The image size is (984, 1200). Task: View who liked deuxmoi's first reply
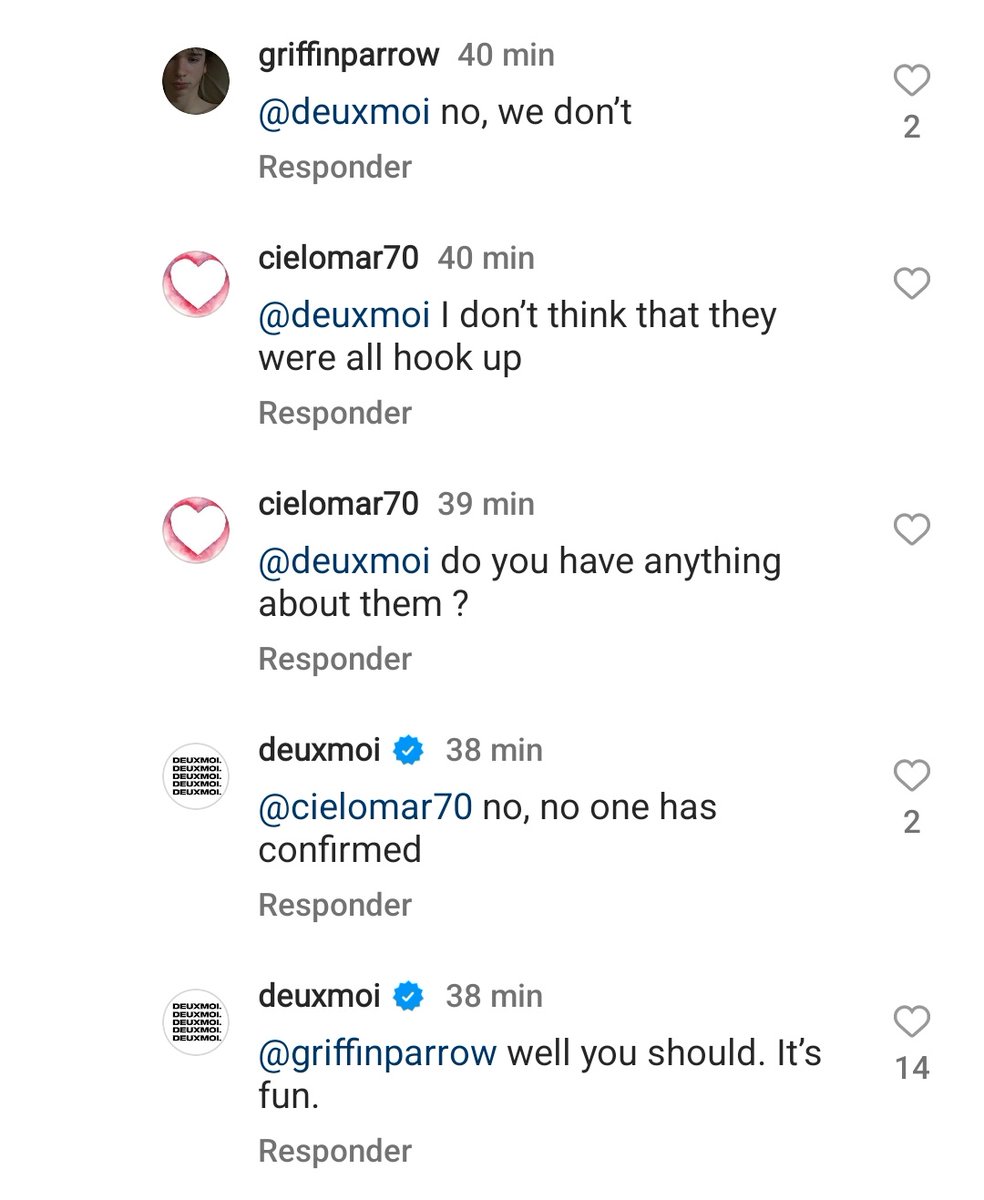(x=911, y=820)
